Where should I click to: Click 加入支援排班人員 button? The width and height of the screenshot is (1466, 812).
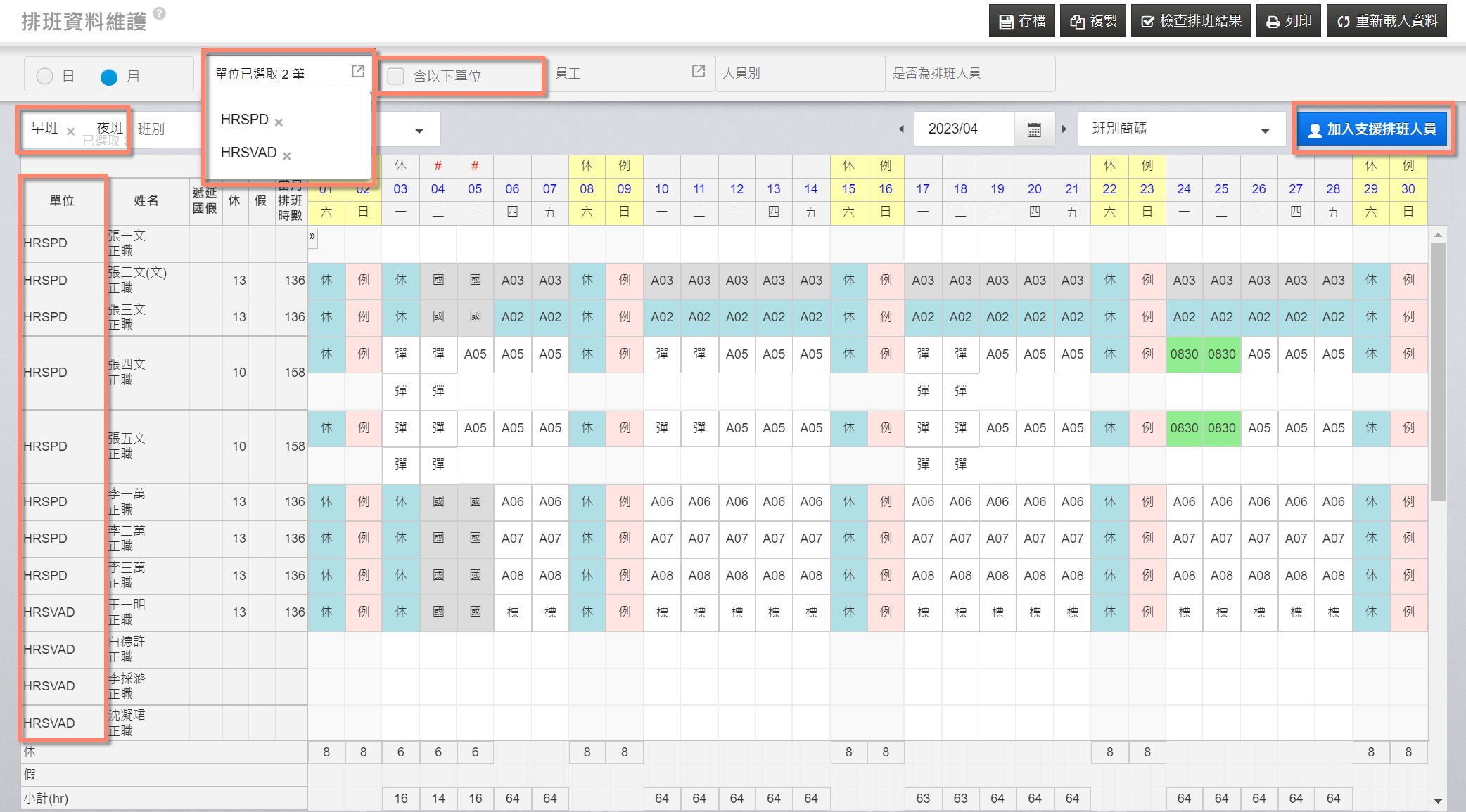(x=1372, y=129)
